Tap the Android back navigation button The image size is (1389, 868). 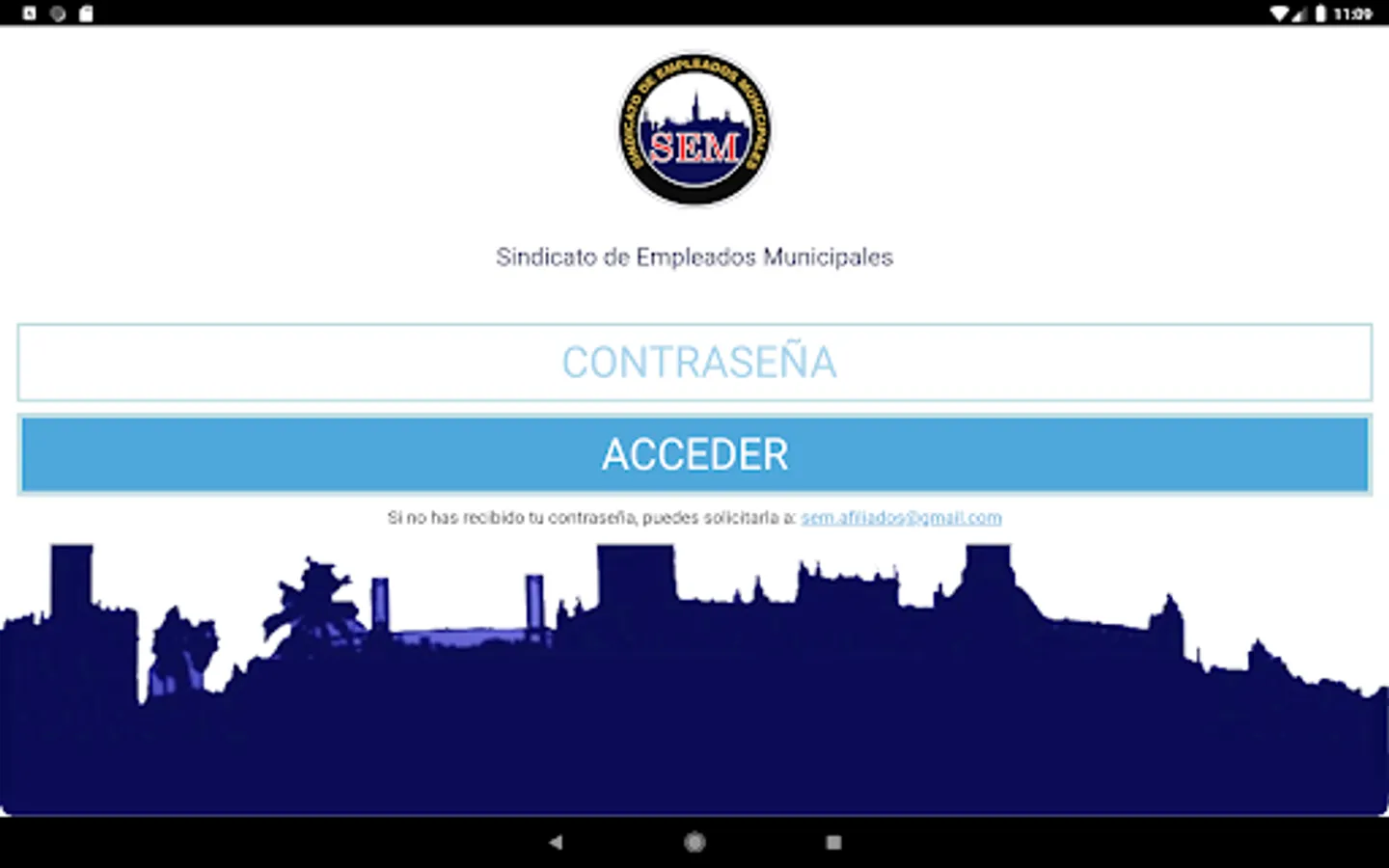(x=556, y=842)
